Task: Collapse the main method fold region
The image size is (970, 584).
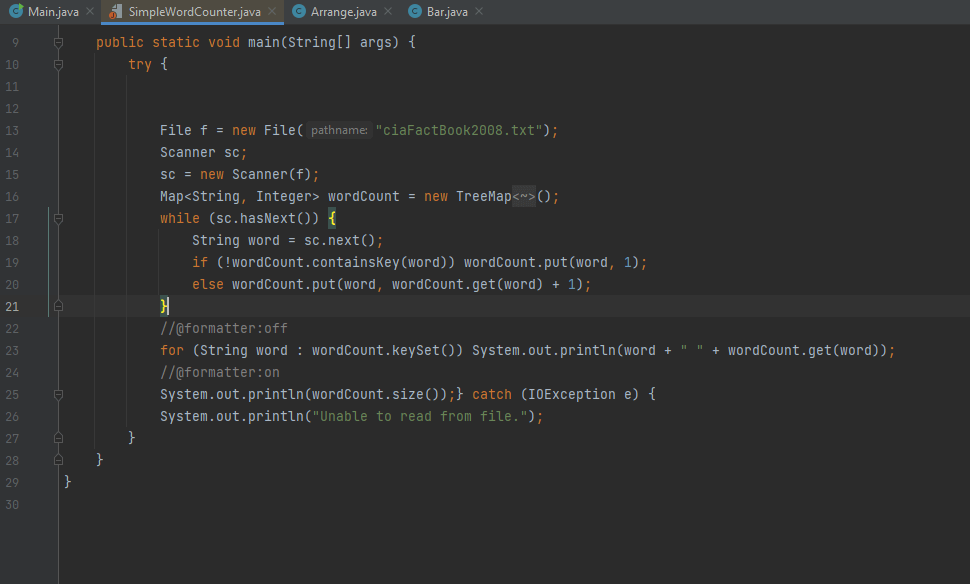Action: [57, 42]
